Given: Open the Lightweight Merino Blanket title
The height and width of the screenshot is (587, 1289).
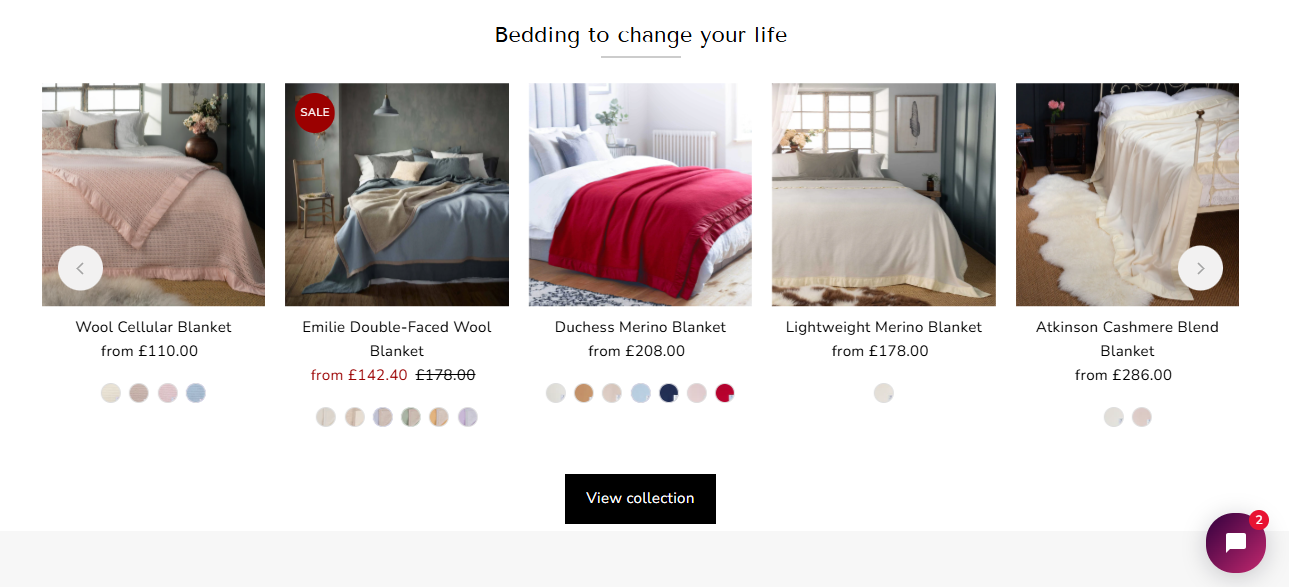Looking at the screenshot, I should (x=883, y=327).
